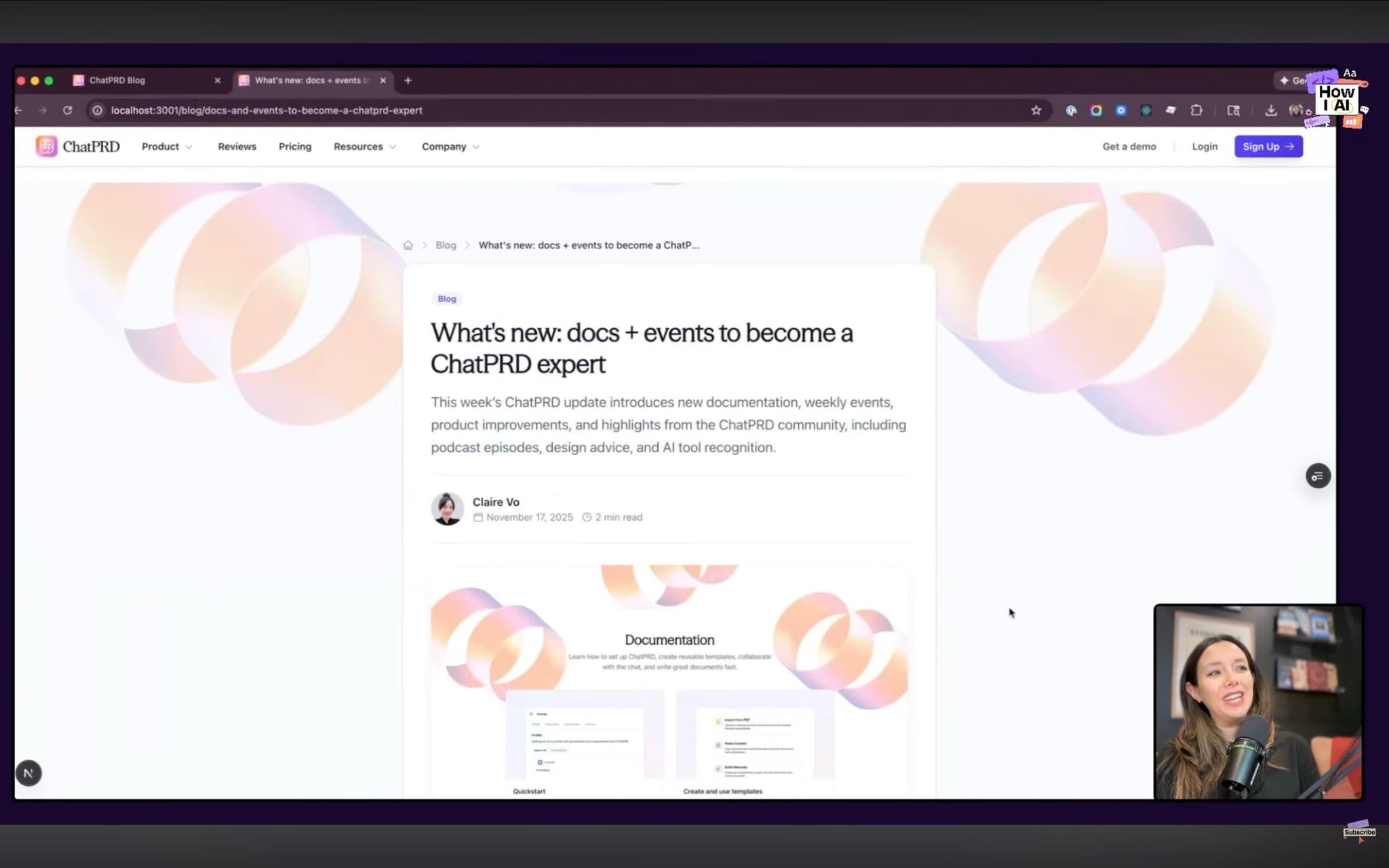Viewport: 1389px width, 868px height.
Task: Click the home icon in breadcrumb
Action: point(408,245)
